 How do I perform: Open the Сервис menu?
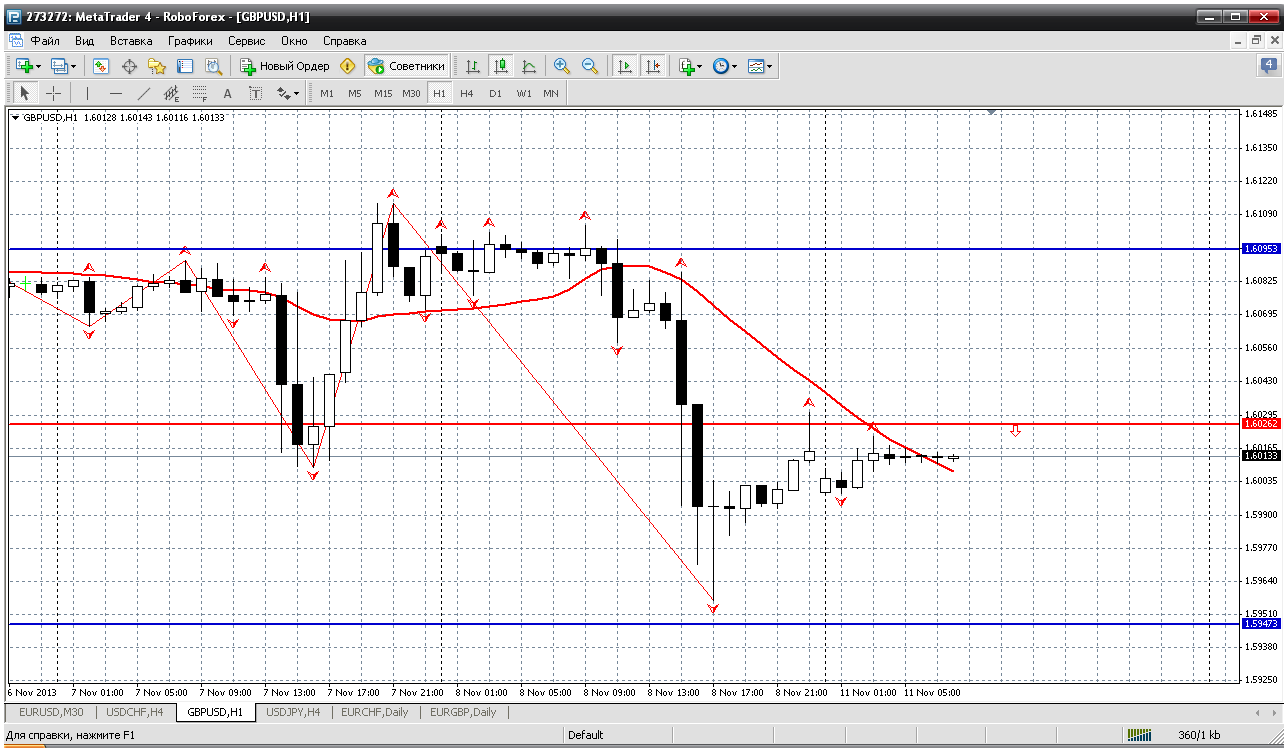click(x=247, y=41)
